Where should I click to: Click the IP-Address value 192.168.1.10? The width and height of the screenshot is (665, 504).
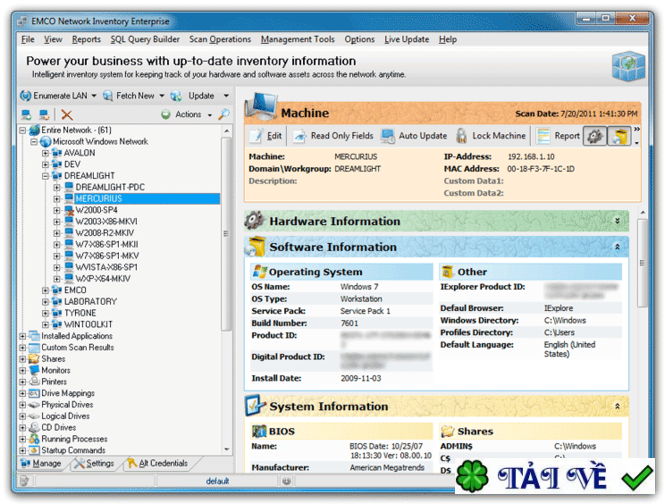[x=531, y=157]
